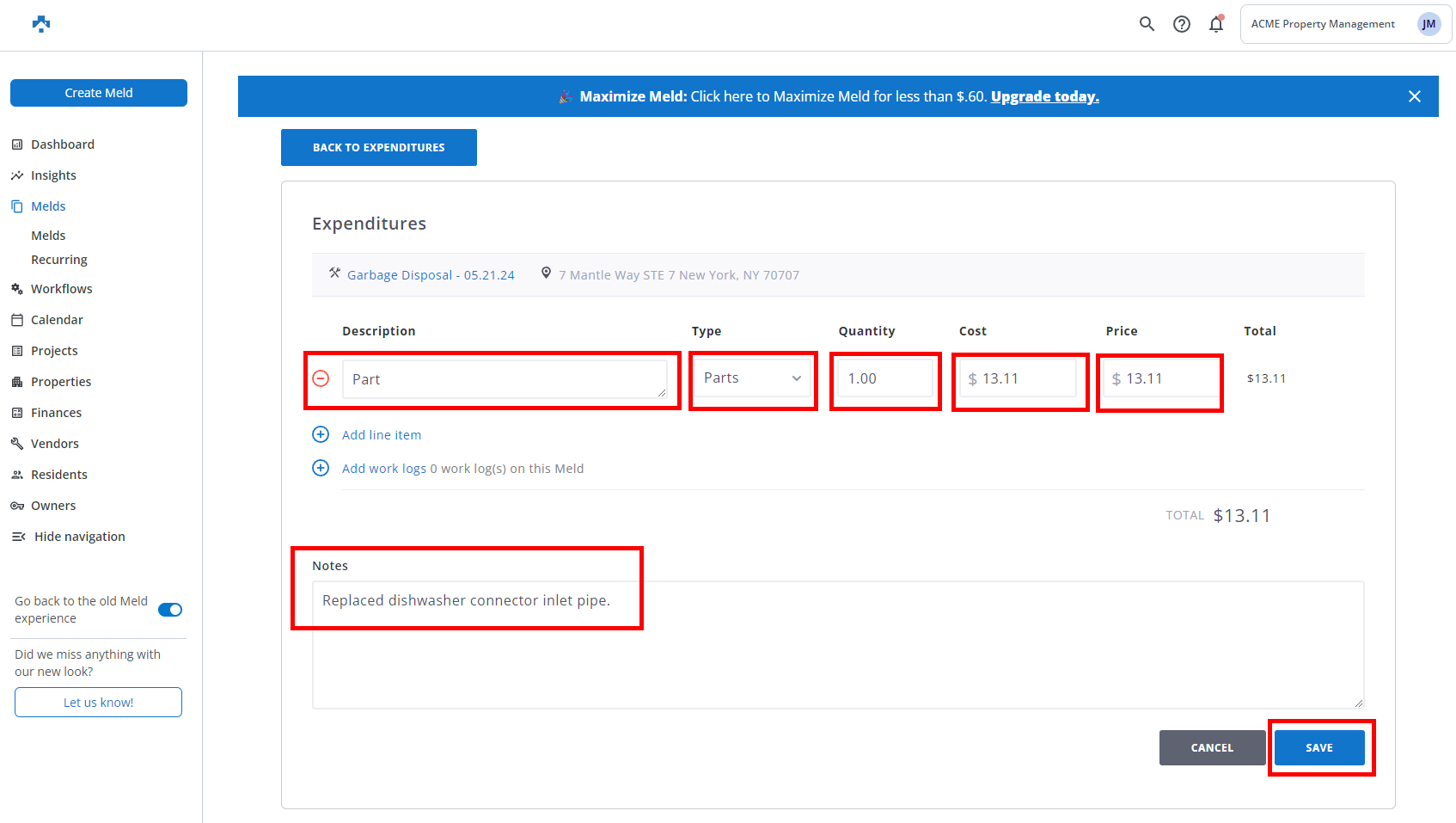Click the JM user avatar
Image resolution: width=1456 pixels, height=823 pixels.
click(1428, 24)
